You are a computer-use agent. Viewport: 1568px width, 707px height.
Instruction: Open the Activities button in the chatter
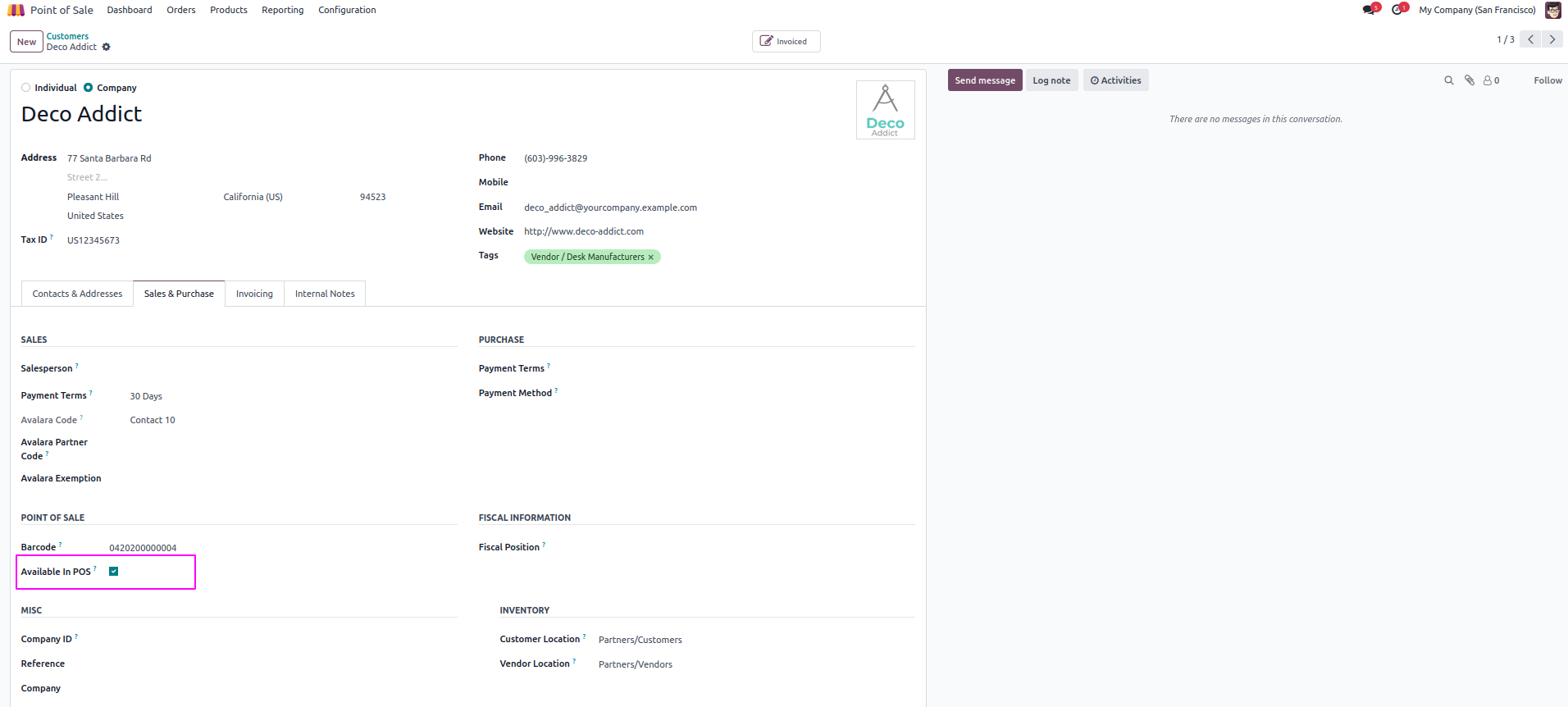[x=1116, y=80]
